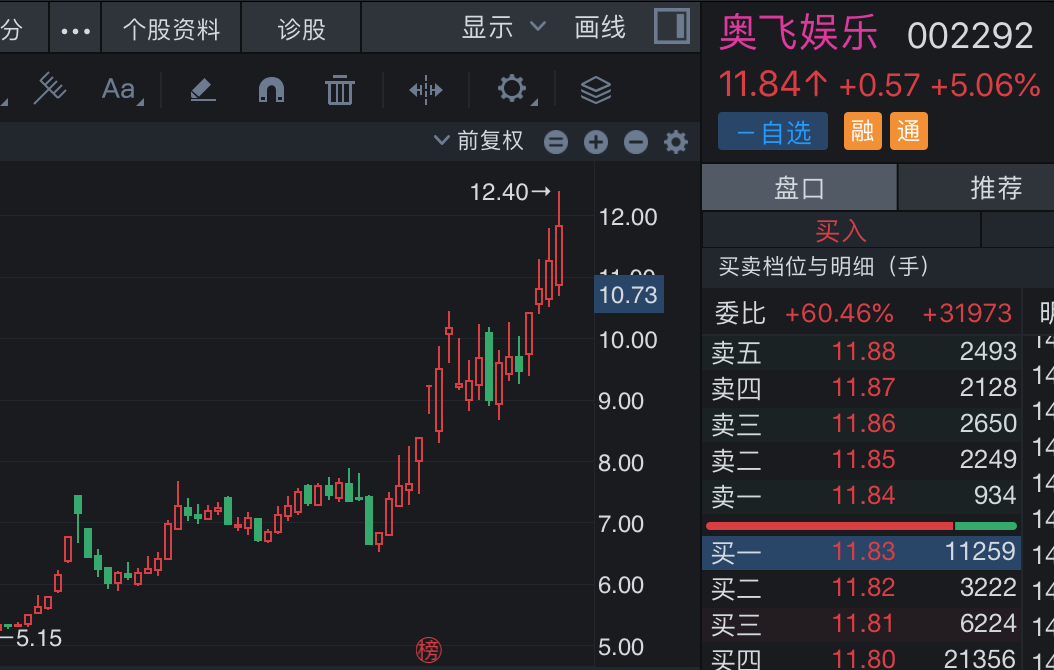Expand the 显示 dropdown
This screenshot has height=670, width=1054.
point(504,27)
